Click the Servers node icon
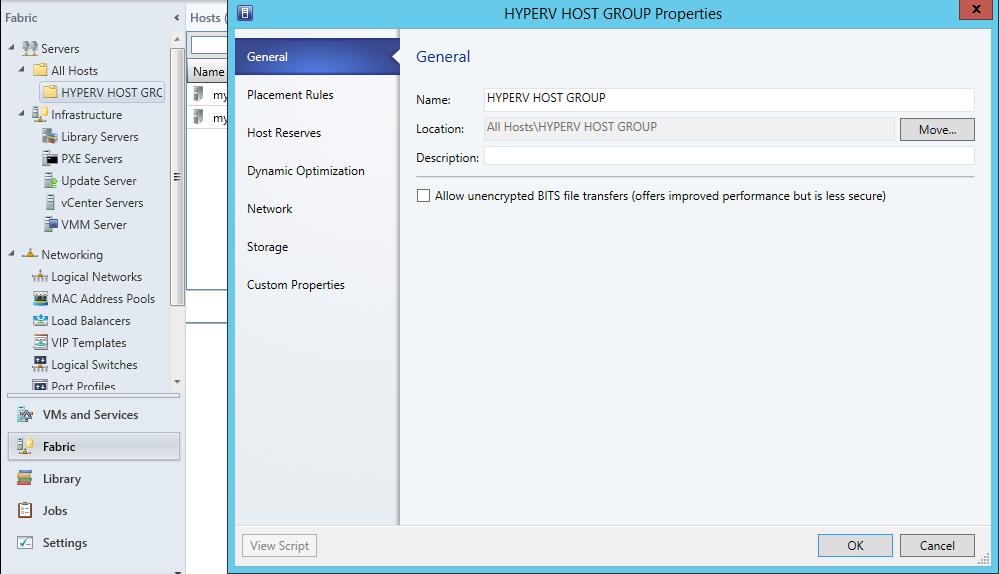Screen dimensions: 999x574 pos(29,48)
